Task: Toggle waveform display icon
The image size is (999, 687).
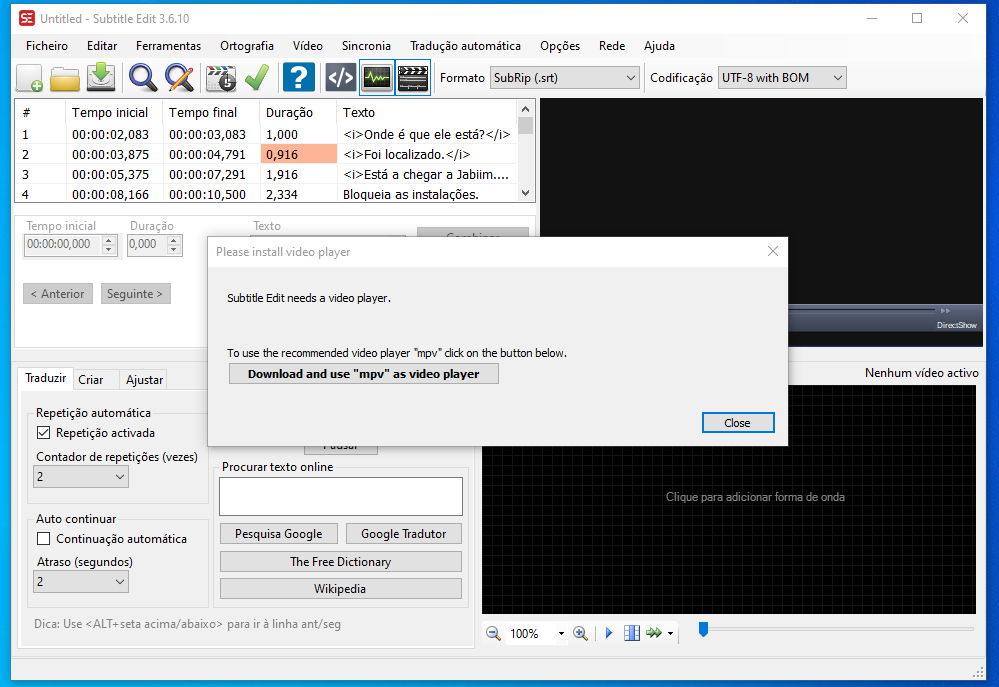Action: click(375, 77)
